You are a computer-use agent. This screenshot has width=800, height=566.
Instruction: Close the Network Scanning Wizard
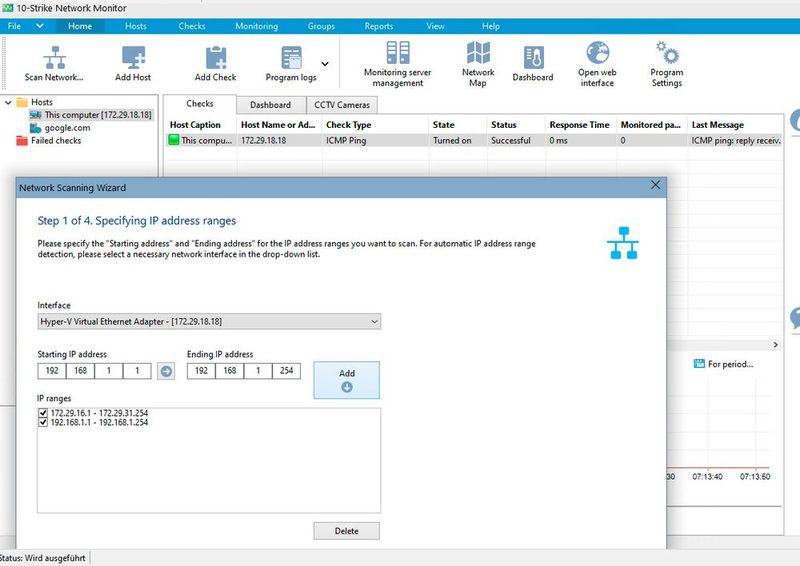[x=656, y=185]
